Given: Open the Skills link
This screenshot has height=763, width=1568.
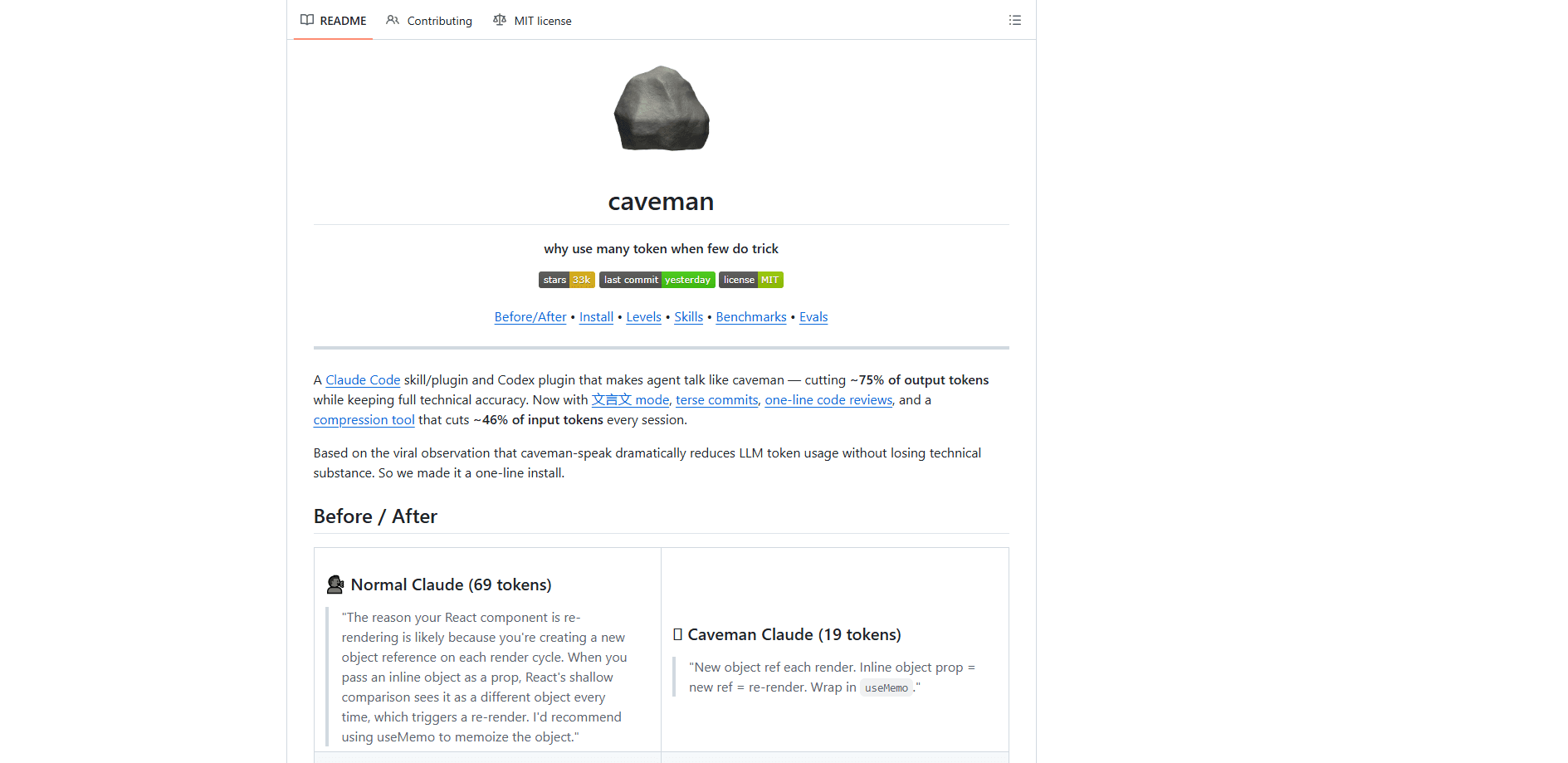Looking at the screenshot, I should tap(688, 317).
